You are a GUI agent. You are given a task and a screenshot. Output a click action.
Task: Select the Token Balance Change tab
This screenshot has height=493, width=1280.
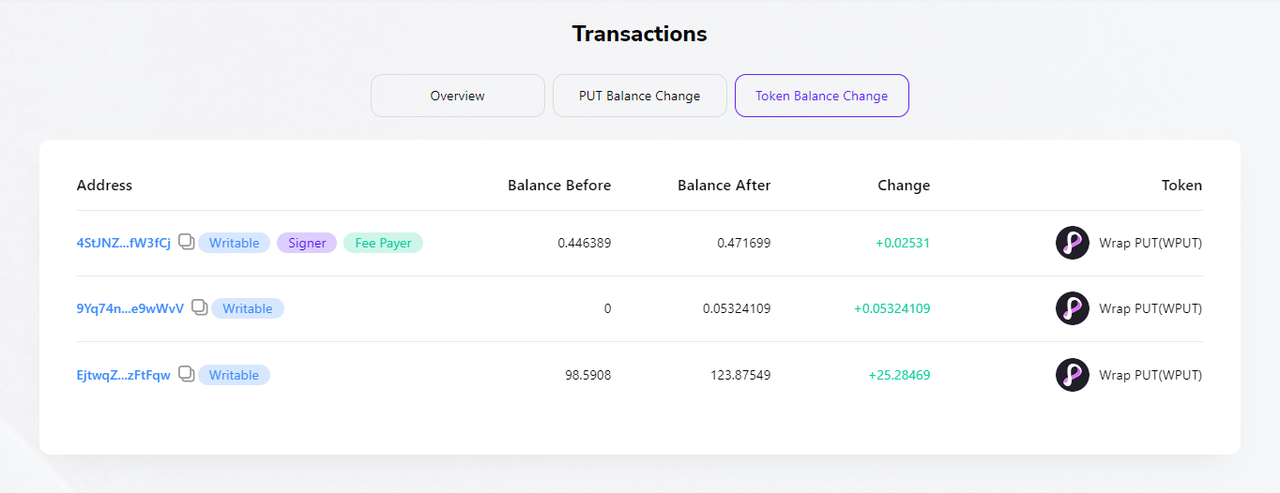click(x=821, y=96)
